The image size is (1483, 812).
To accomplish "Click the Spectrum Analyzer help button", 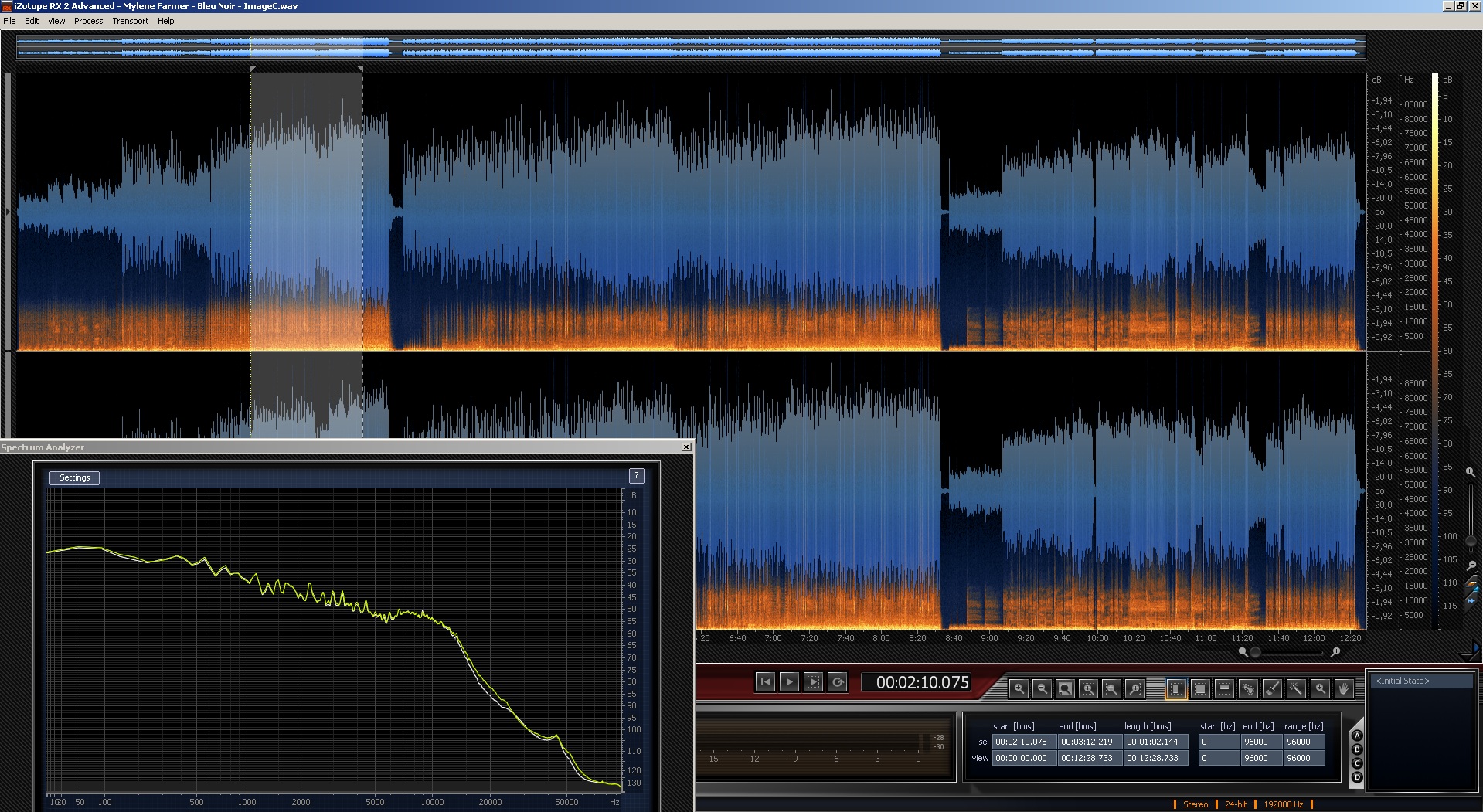I will [636, 476].
